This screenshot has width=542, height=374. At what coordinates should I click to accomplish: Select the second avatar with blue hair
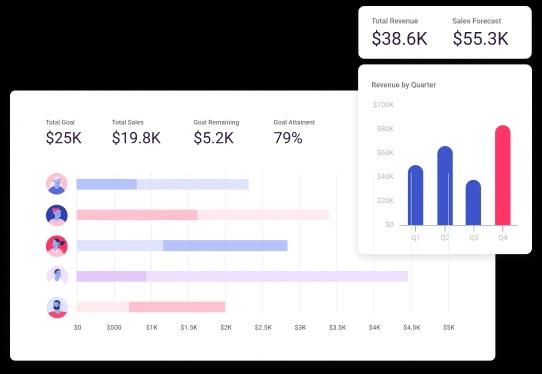coord(57,215)
